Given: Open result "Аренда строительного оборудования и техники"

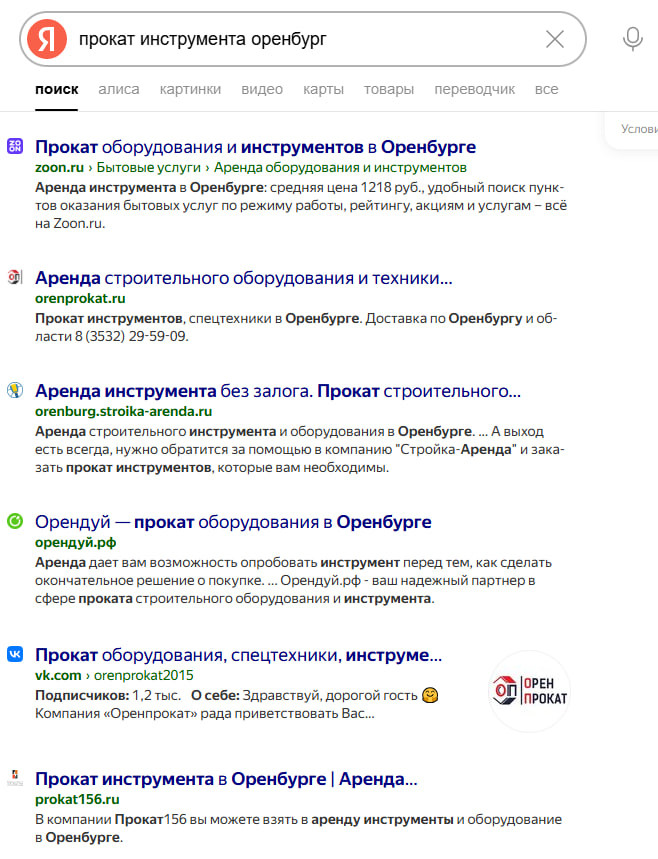Looking at the screenshot, I should 244,278.
